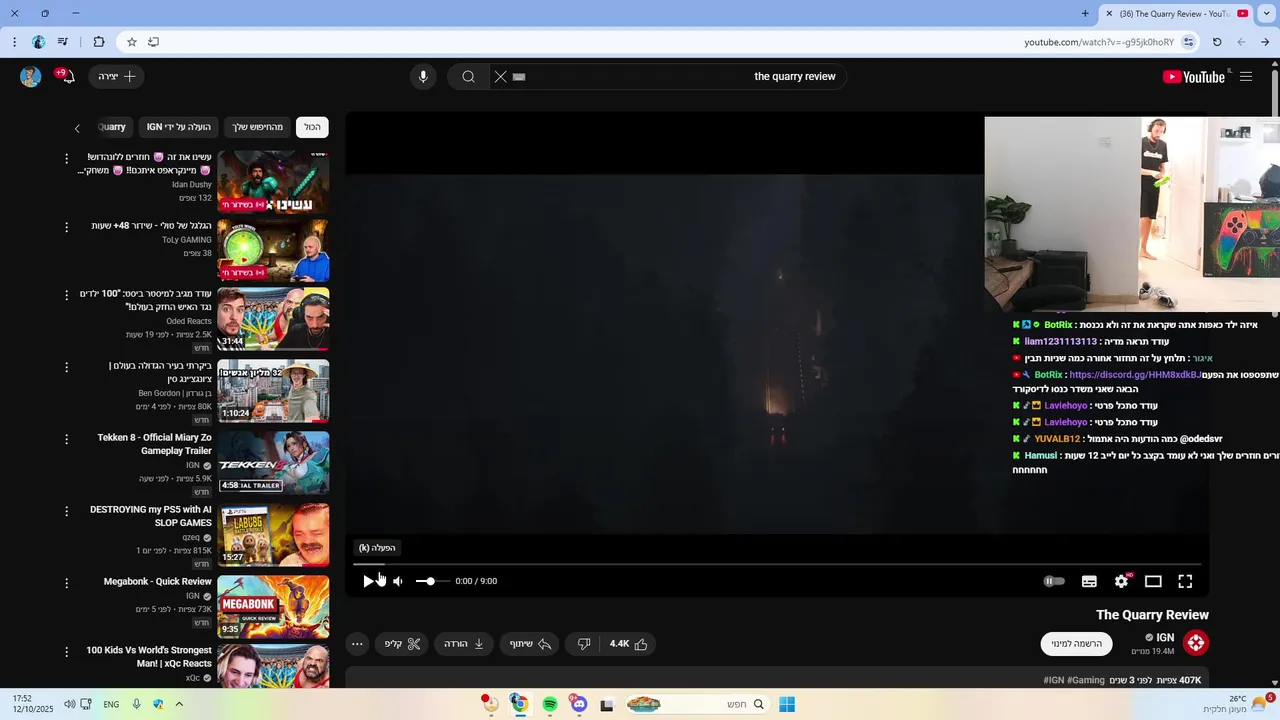Mute the video player volume
This screenshot has width=1280, height=720.
click(398, 581)
